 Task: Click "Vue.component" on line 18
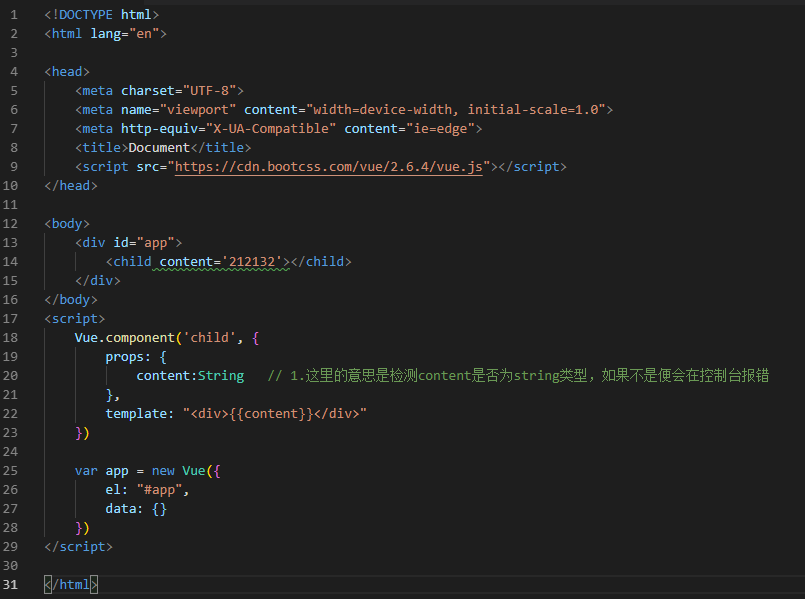coord(125,338)
